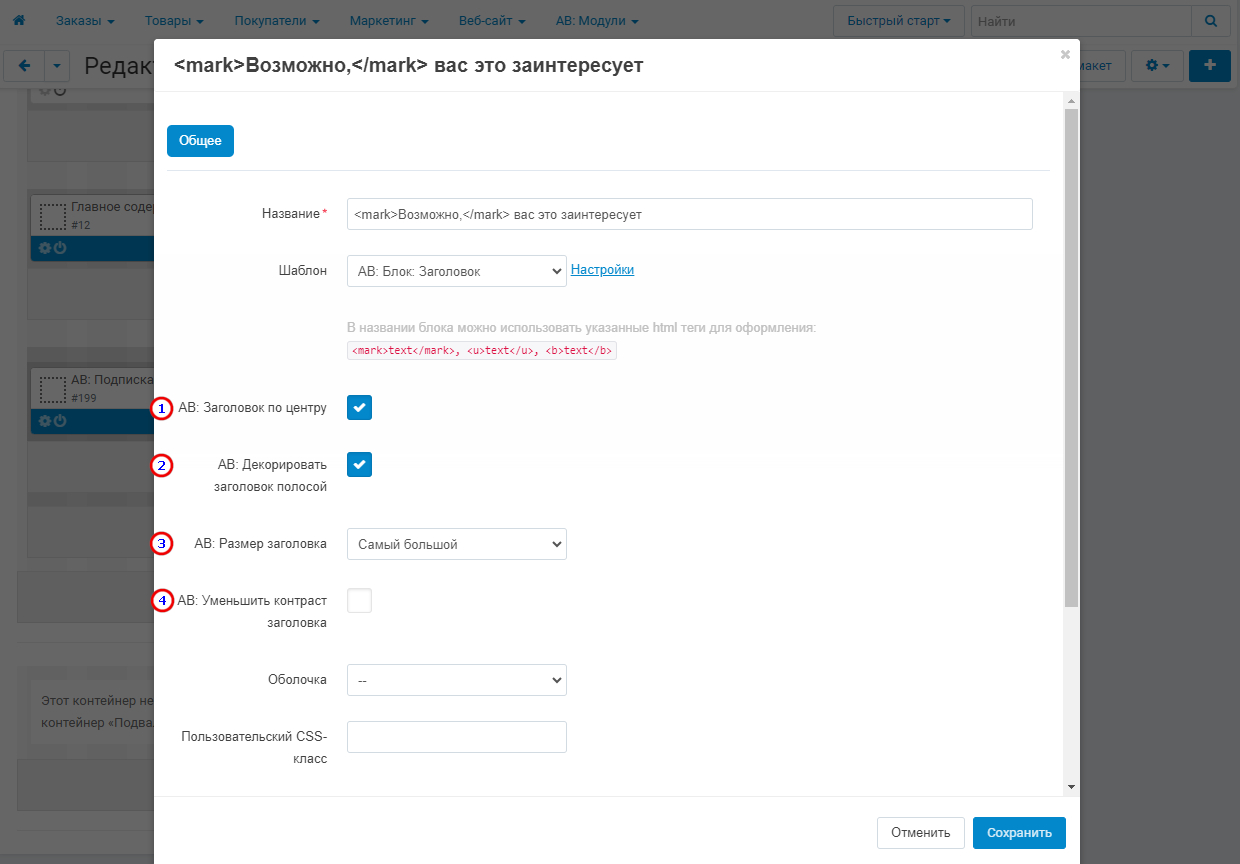Click the gear icon of block #12
Screen dimensions: 1240x864
click(x=44, y=248)
